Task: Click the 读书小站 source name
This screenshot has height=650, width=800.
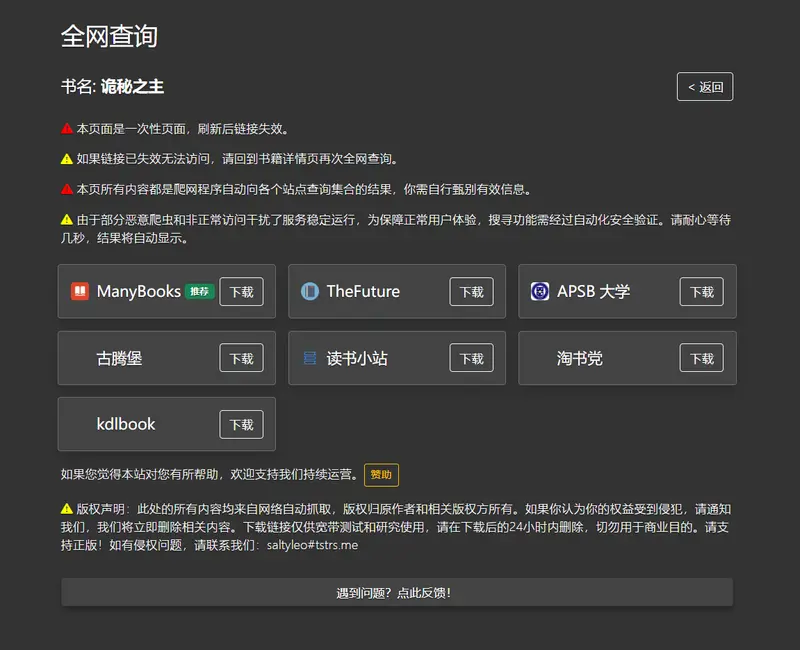Action: [357, 358]
